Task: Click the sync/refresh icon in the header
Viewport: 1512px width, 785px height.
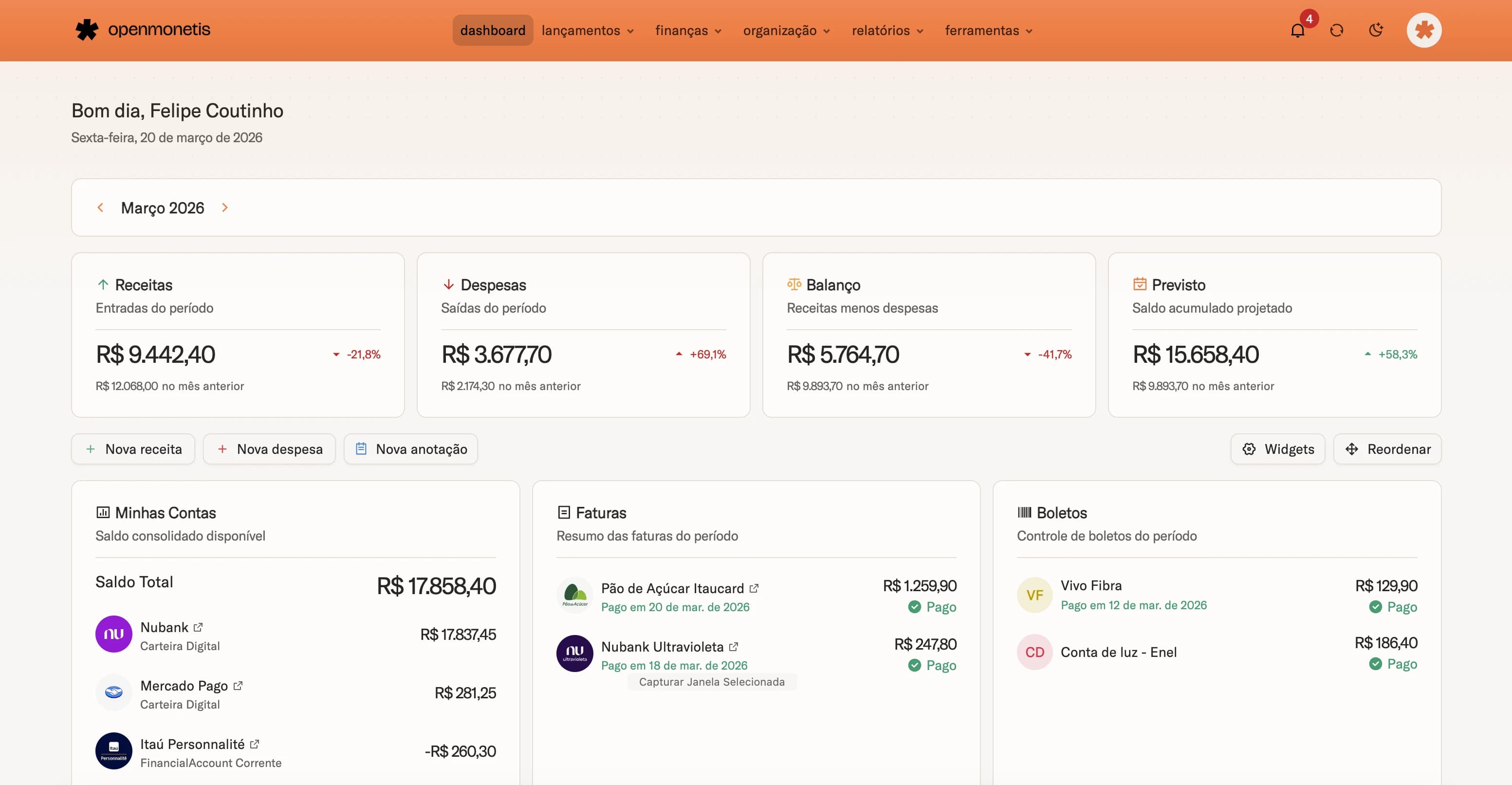Action: pos(1337,30)
